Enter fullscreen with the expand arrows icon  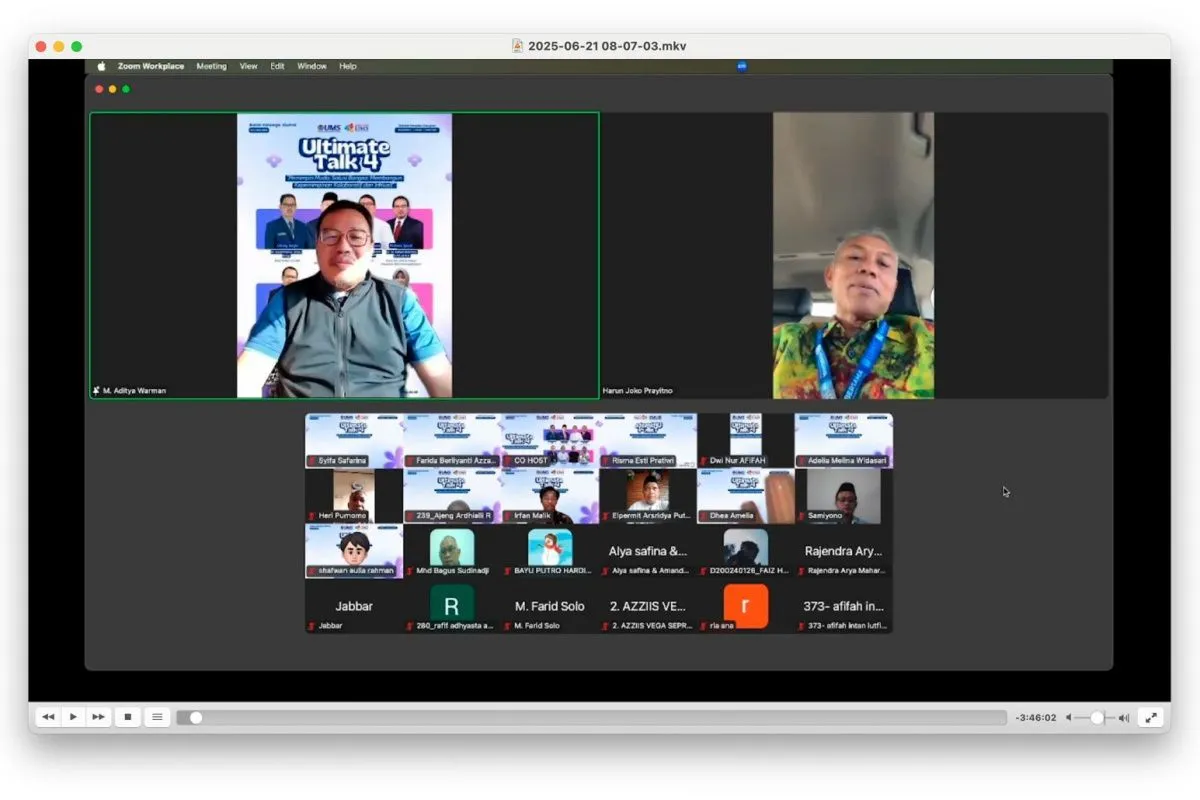tap(1151, 717)
